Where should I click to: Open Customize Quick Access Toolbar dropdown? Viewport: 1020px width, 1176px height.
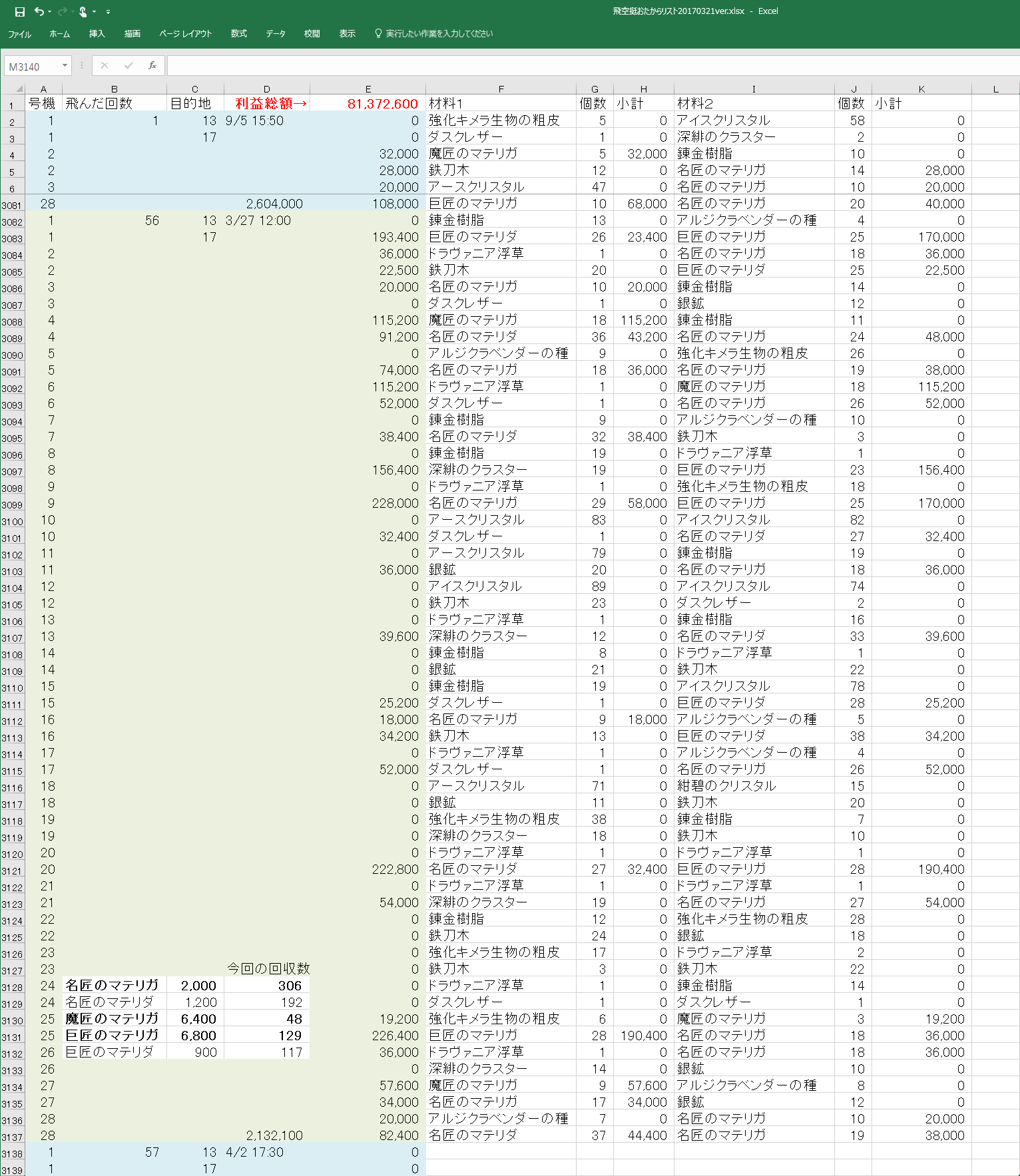[x=108, y=12]
